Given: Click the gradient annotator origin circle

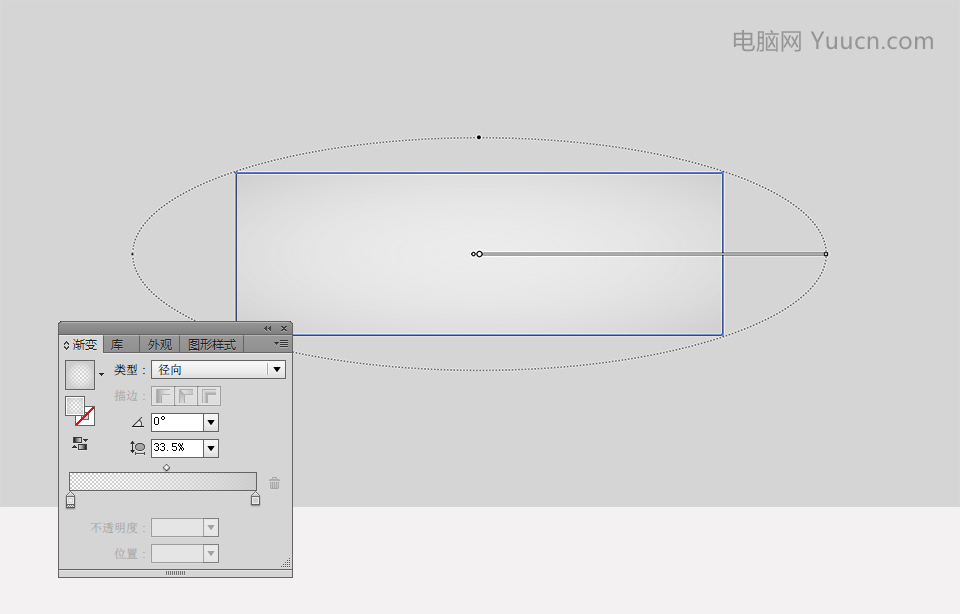Looking at the screenshot, I should point(479,254).
